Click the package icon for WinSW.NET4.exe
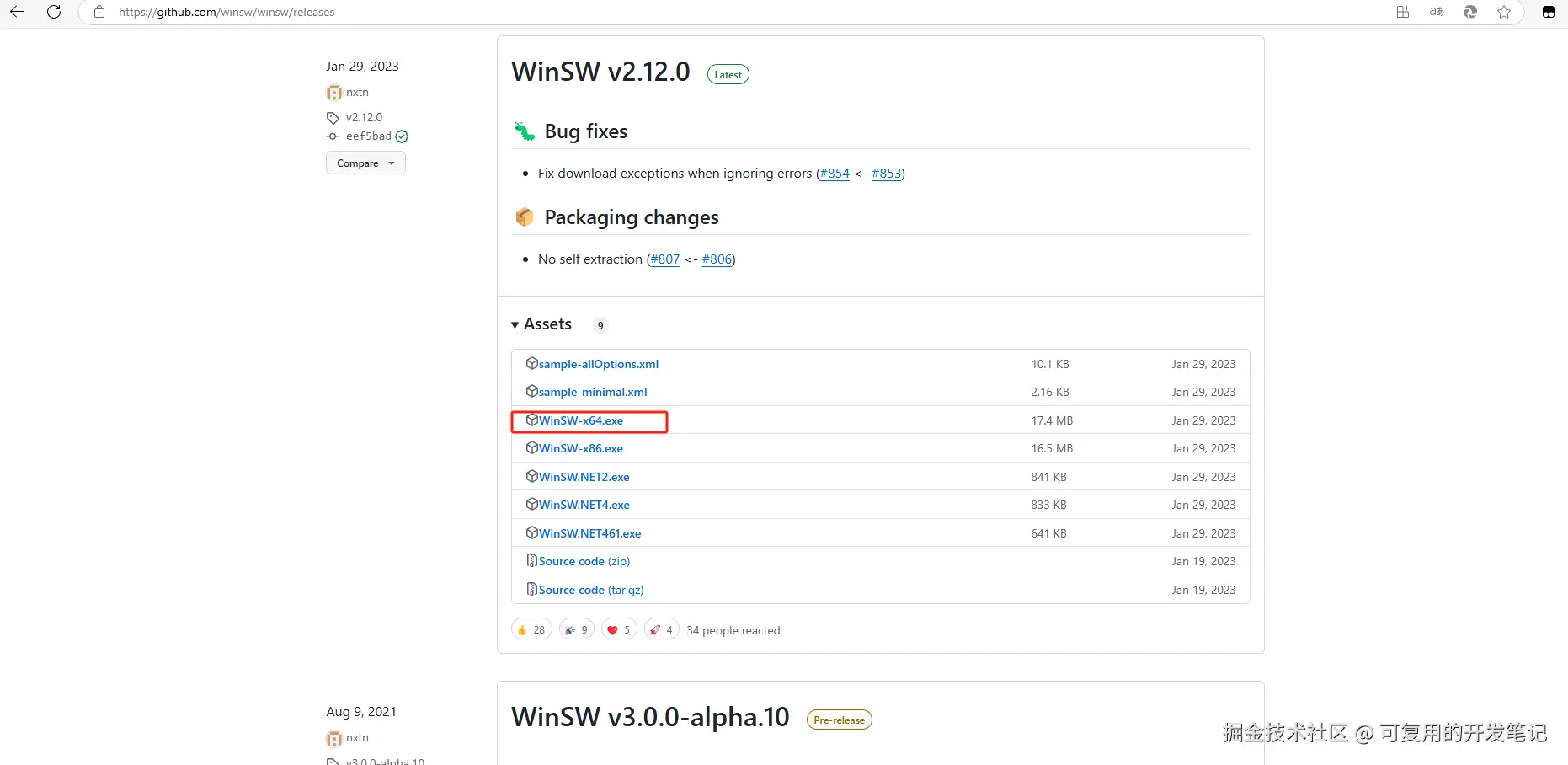The height and width of the screenshot is (765, 1568). coord(532,504)
